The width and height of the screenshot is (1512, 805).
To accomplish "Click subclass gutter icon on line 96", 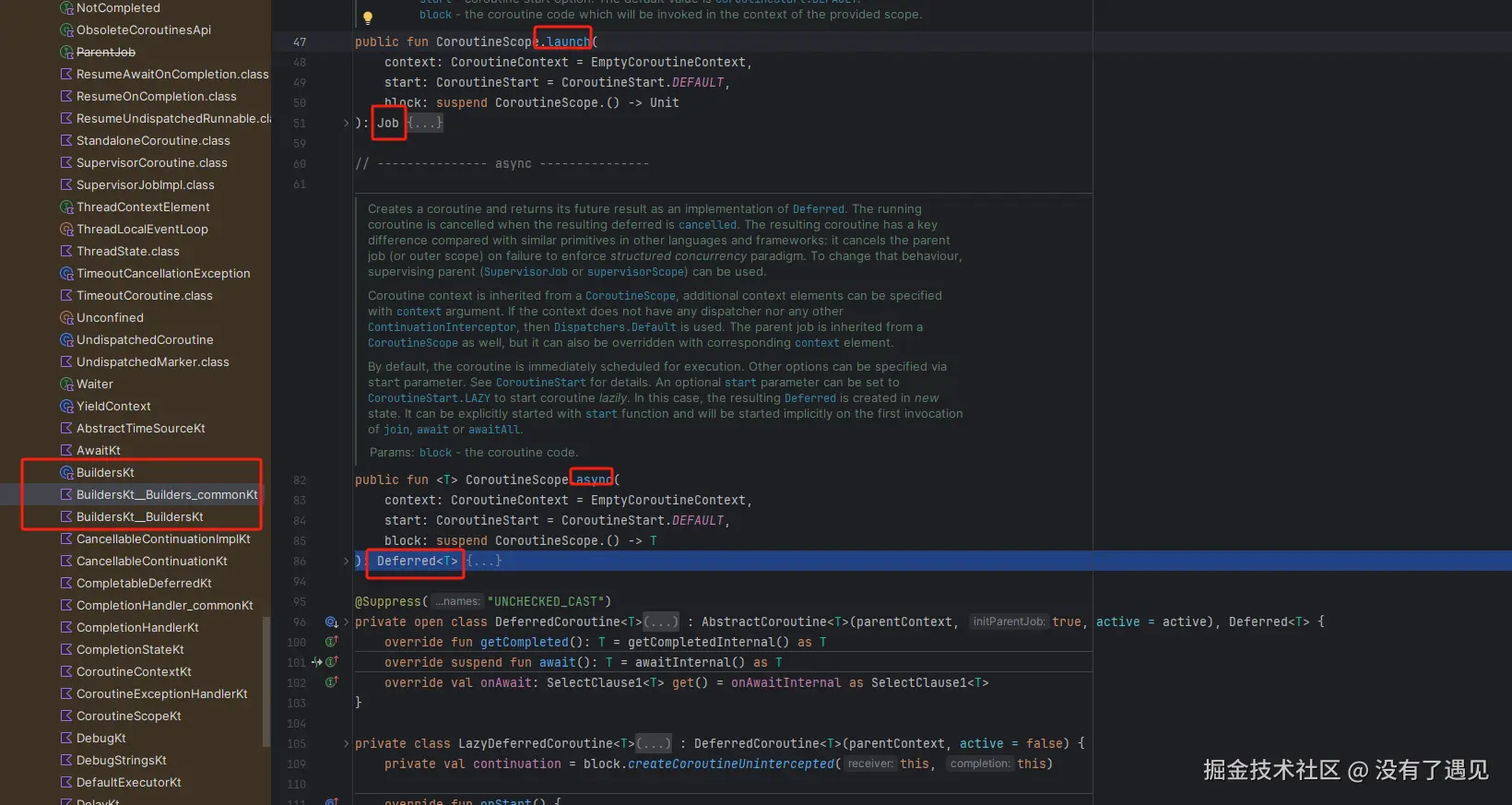I will point(331,622).
